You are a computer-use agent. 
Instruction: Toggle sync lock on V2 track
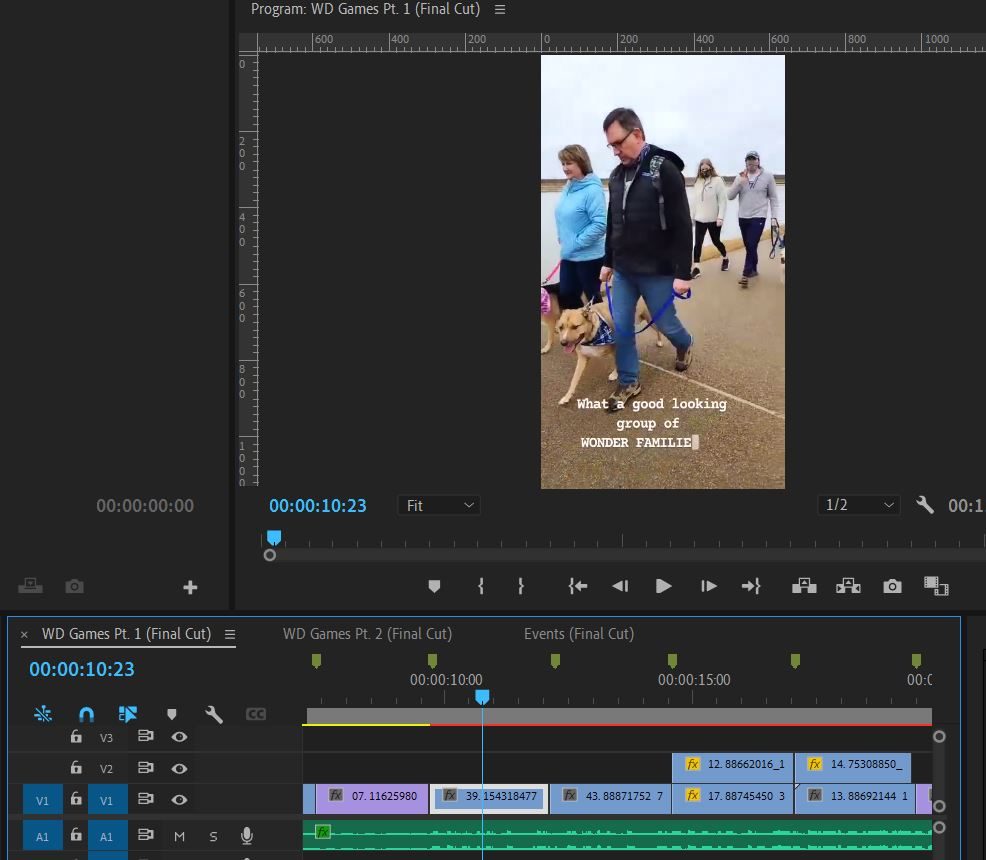[x=146, y=768]
